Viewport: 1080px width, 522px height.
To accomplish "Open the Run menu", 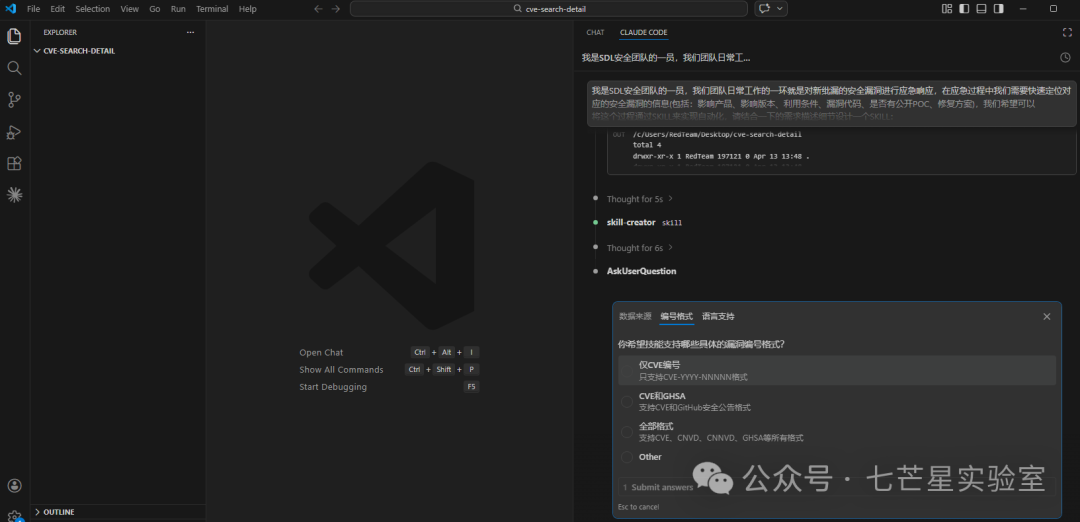I will point(178,9).
